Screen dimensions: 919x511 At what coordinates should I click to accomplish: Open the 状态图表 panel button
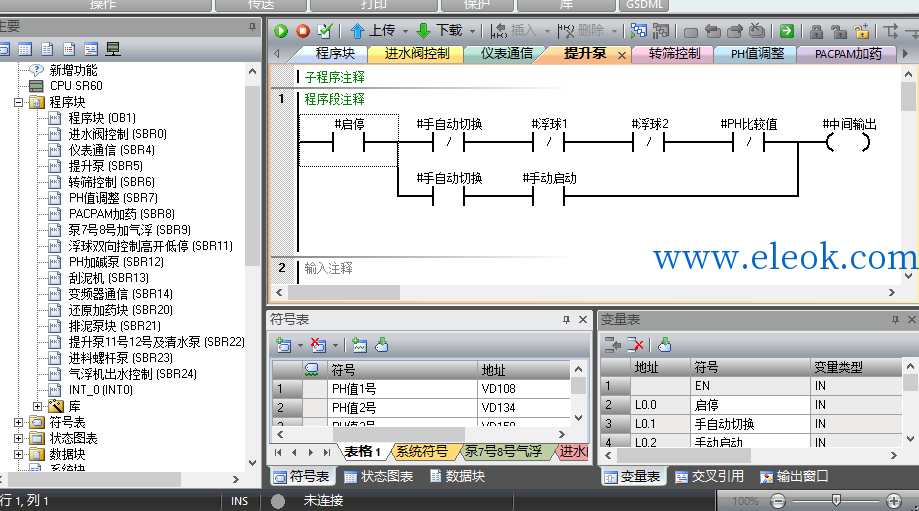379,477
